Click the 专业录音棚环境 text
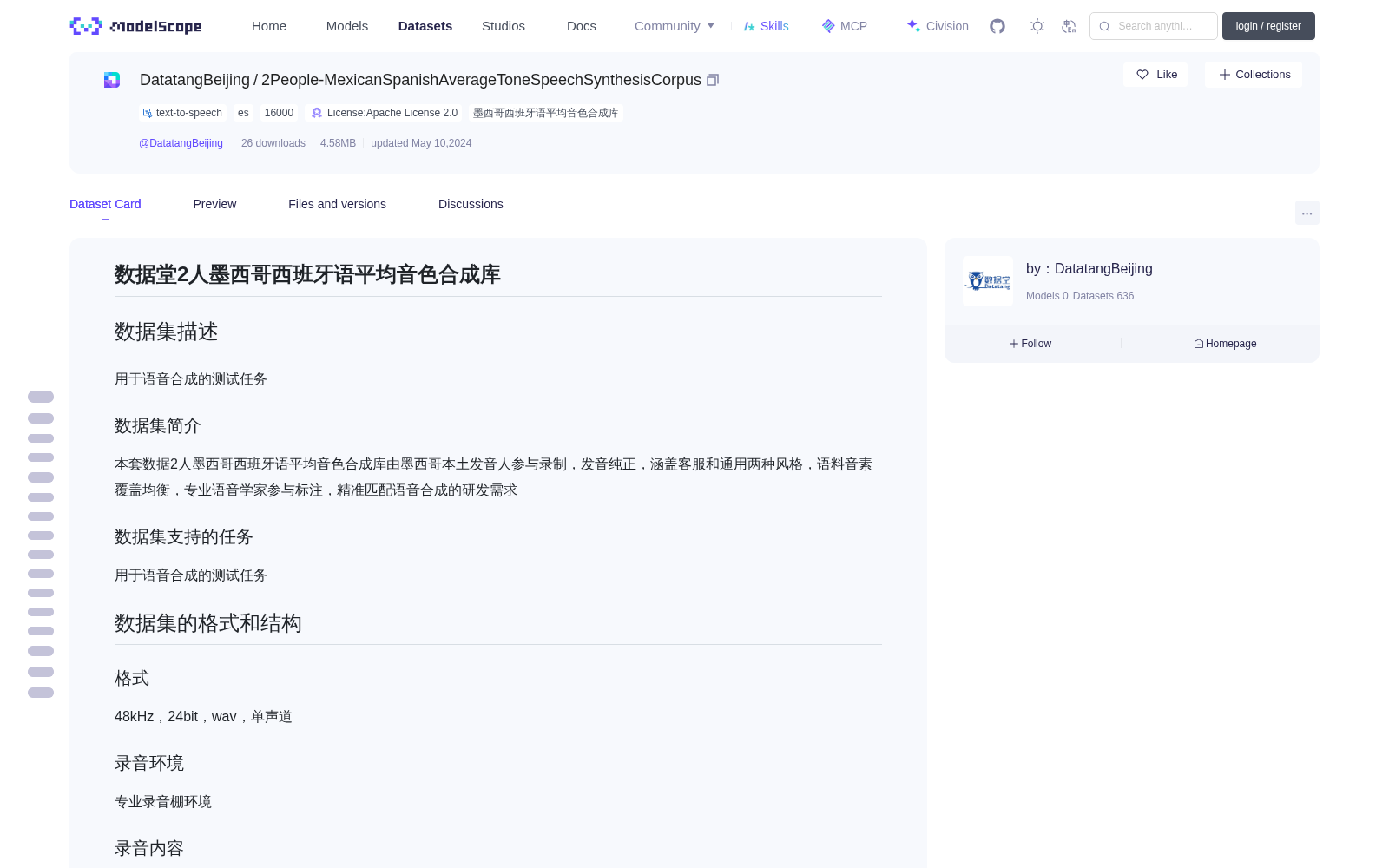Viewport: 1389px width, 868px height. [x=163, y=802]
